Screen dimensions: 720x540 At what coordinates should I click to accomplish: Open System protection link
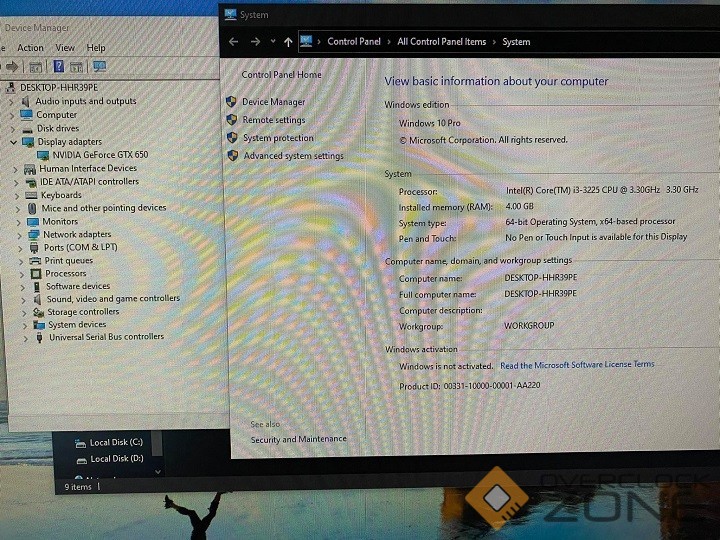(278, 138)
